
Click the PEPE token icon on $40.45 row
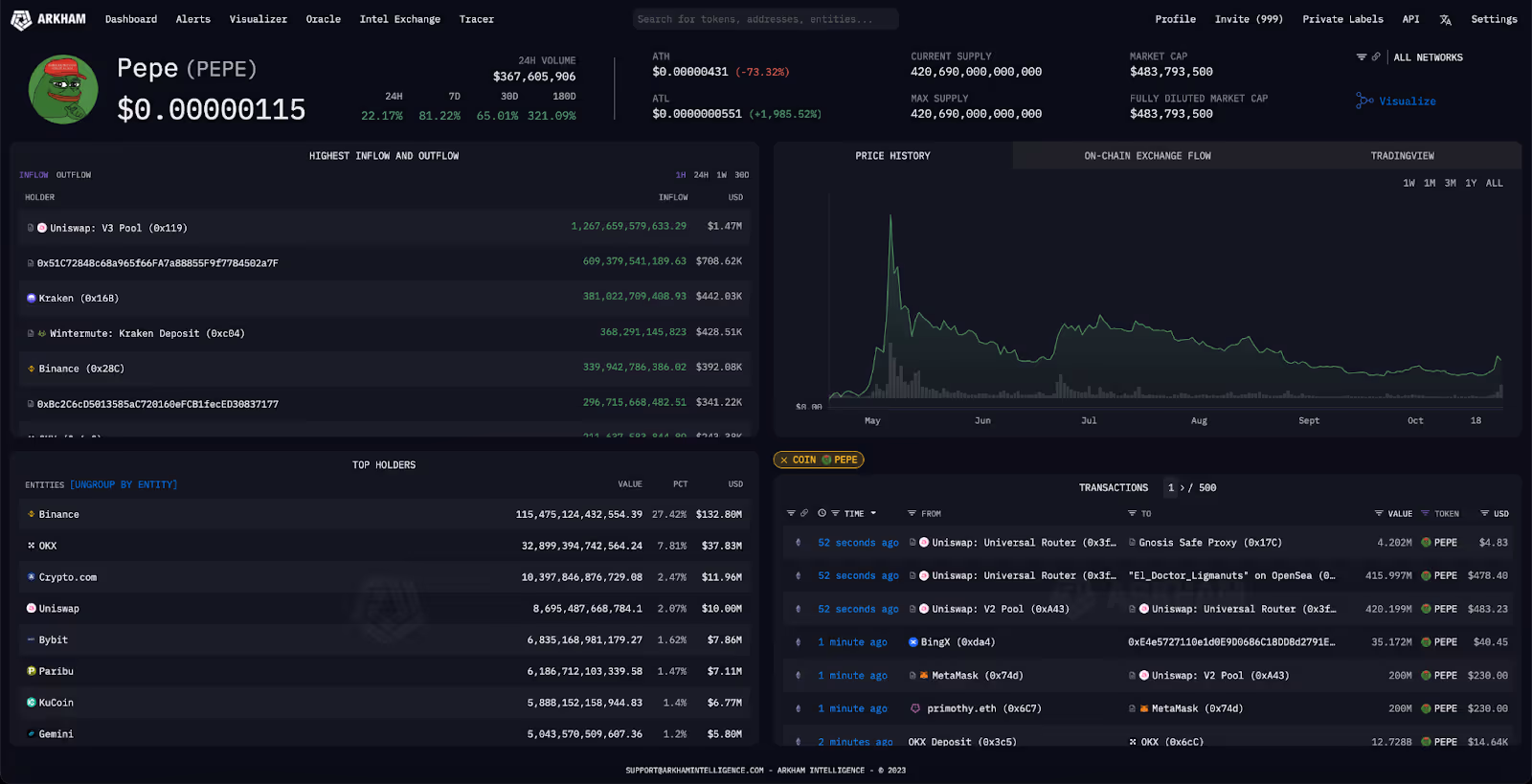pyautogui.click(x=1427, y=642)
